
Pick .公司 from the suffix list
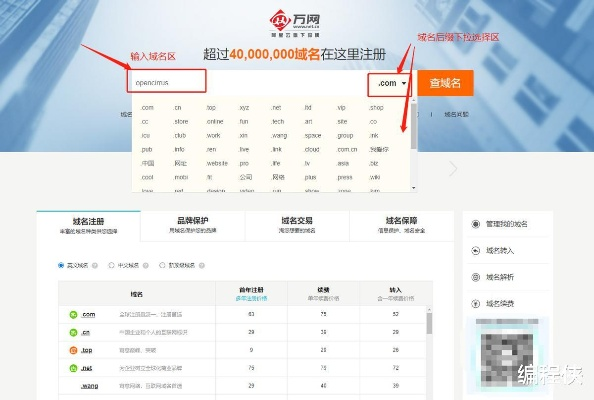pos(245,177)
